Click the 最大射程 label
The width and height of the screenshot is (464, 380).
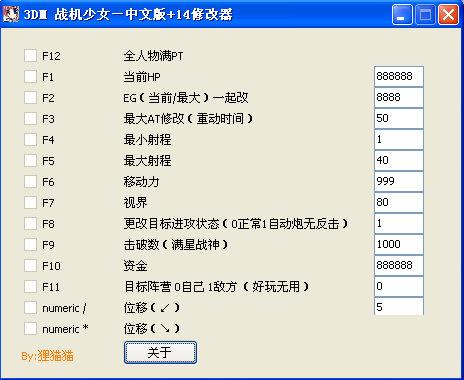coord(147,161)
